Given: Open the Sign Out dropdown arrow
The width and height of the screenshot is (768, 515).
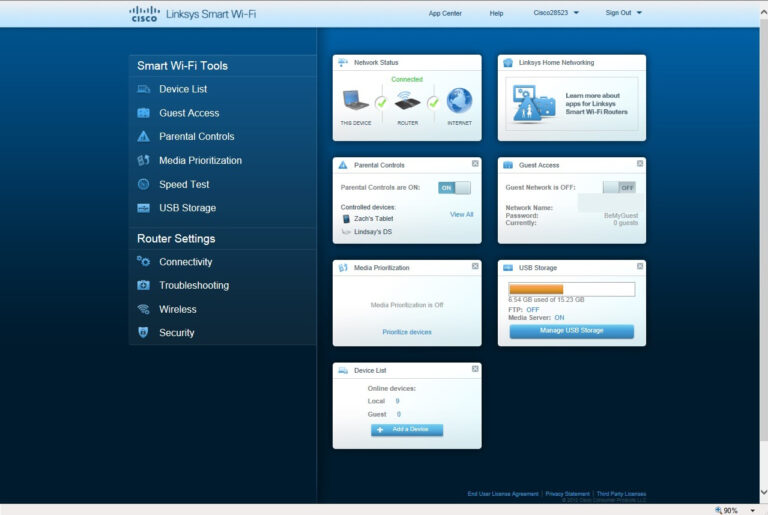Looking at the screenshot, I should point(639,13).
